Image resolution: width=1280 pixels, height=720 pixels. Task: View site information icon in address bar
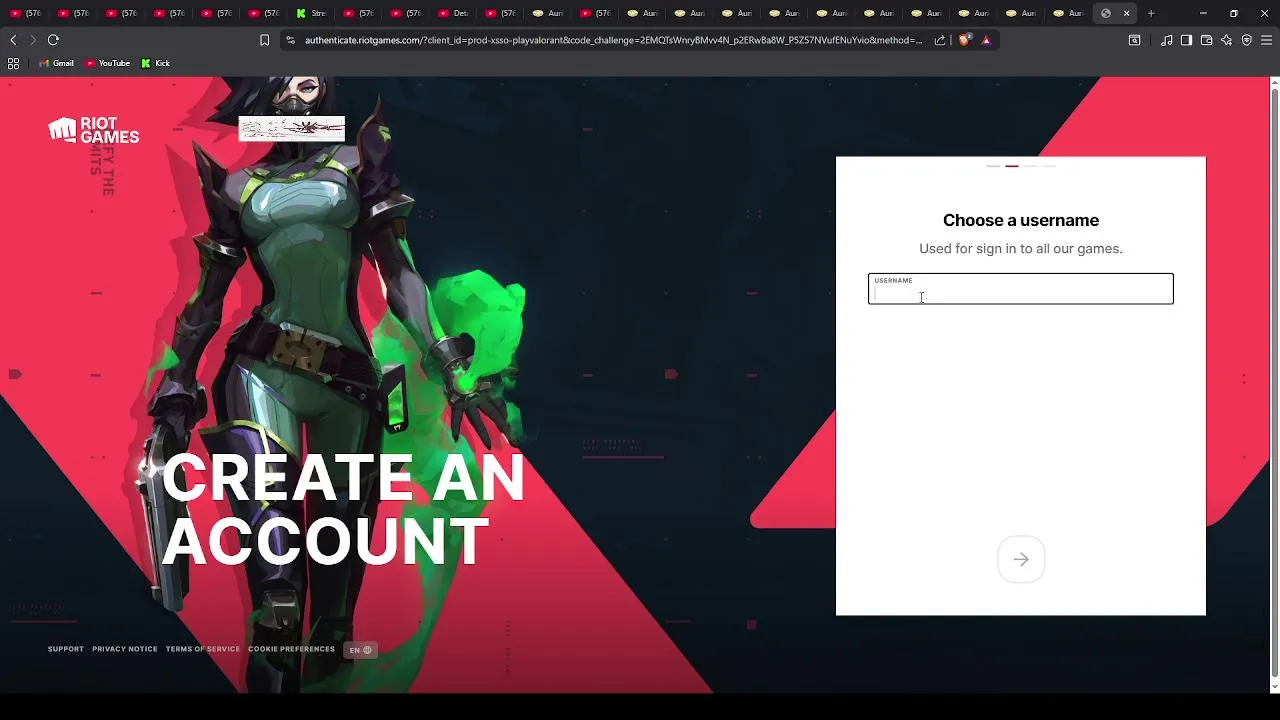coord(290,40)
